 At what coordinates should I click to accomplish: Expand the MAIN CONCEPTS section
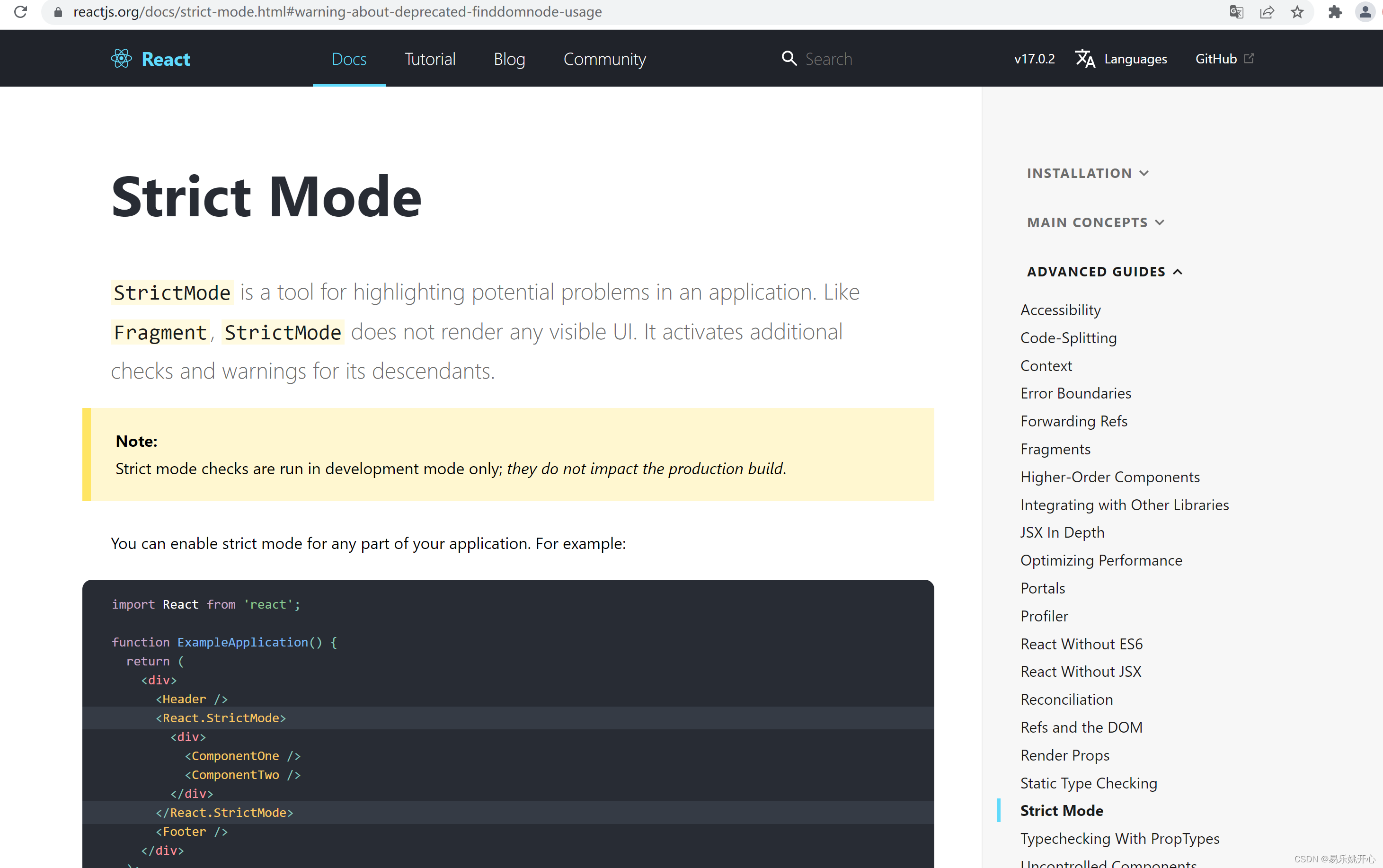(x=1095, y=222)
